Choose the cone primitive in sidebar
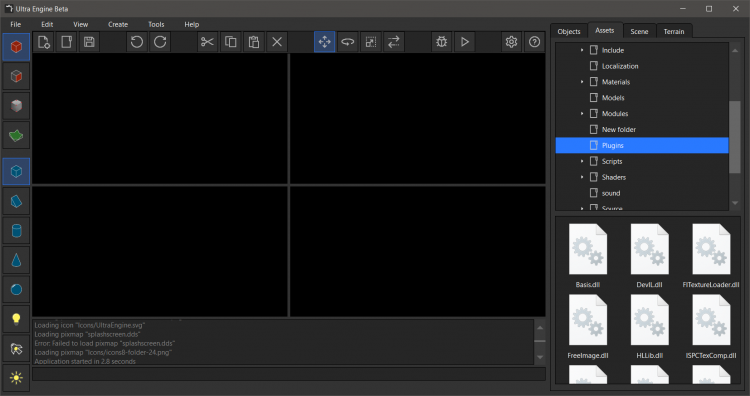 tap(16, 261)
